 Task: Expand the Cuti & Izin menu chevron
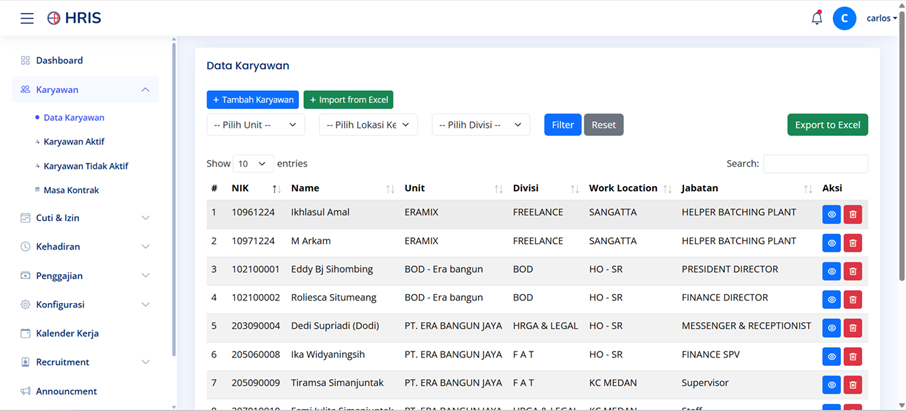[146, 218]
